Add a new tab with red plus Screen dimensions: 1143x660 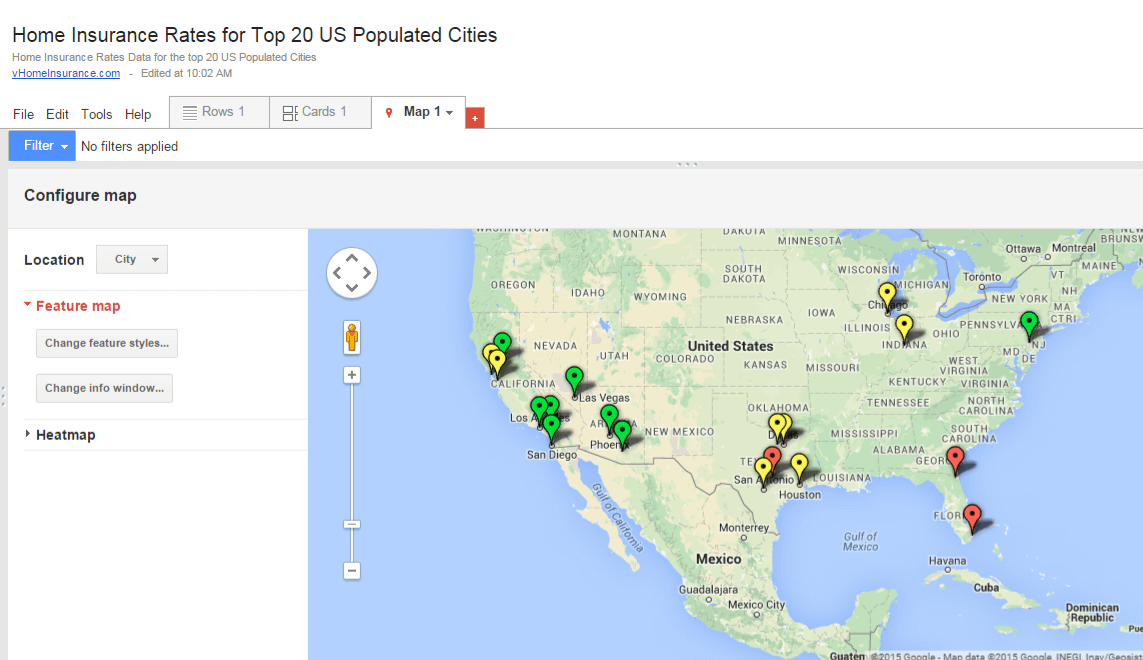[x=475, y=117]
